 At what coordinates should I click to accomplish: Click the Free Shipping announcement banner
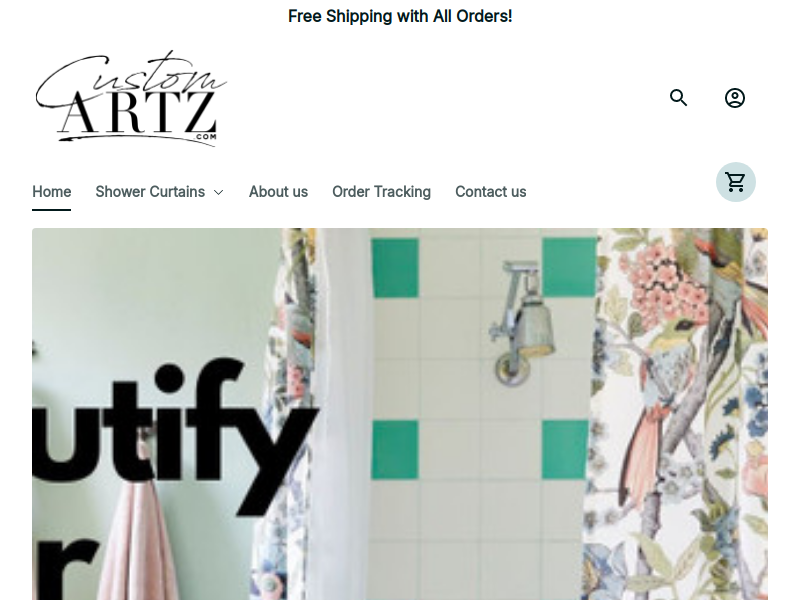click(x=400, y=16)
